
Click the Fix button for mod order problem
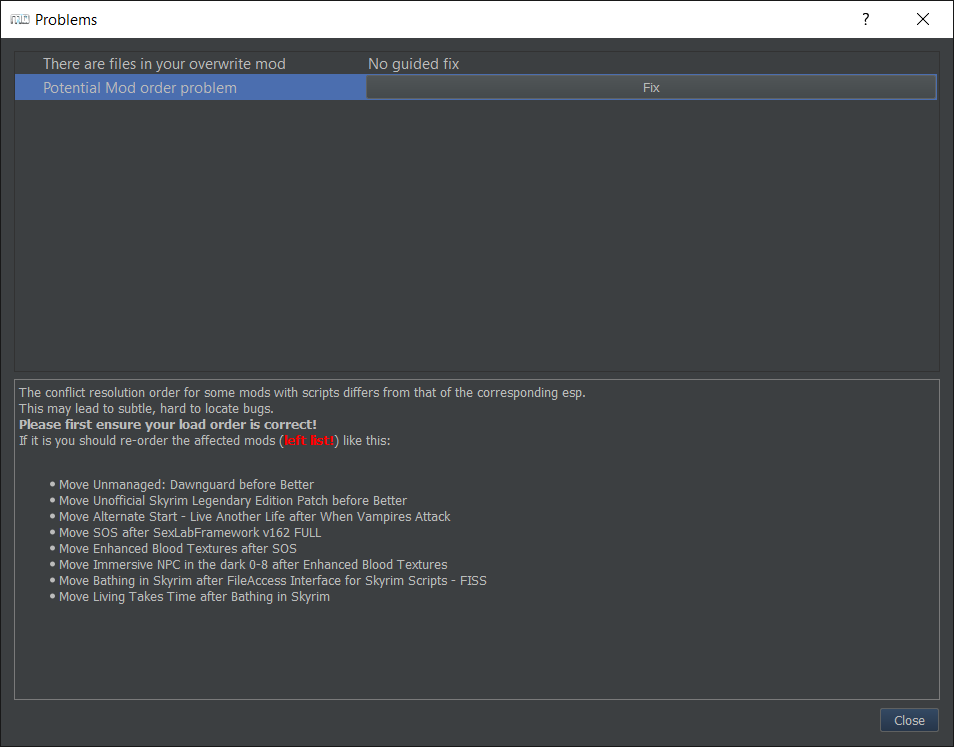[x=651, y=88]
